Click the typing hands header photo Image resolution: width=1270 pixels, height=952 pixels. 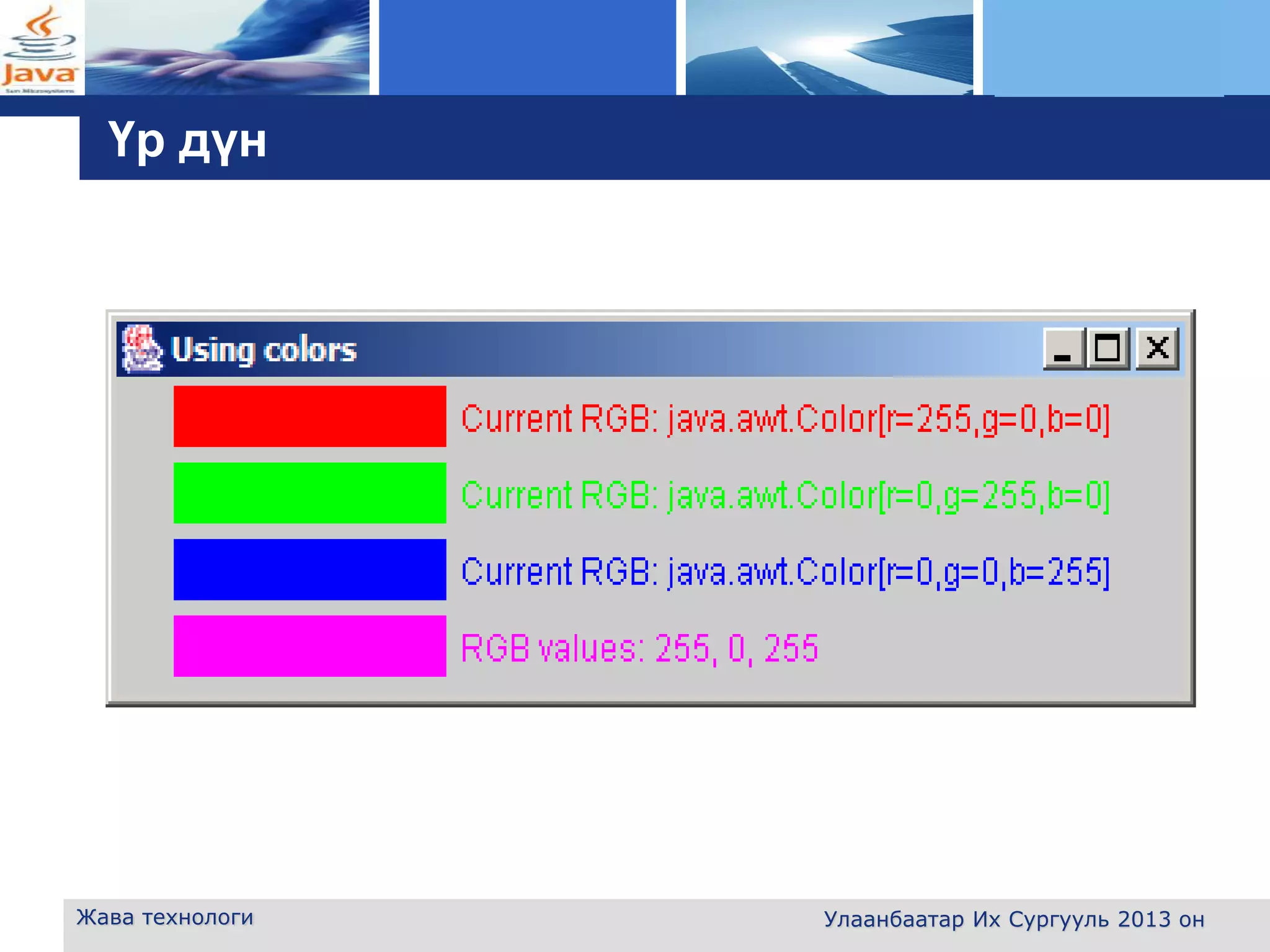(227, 47)
